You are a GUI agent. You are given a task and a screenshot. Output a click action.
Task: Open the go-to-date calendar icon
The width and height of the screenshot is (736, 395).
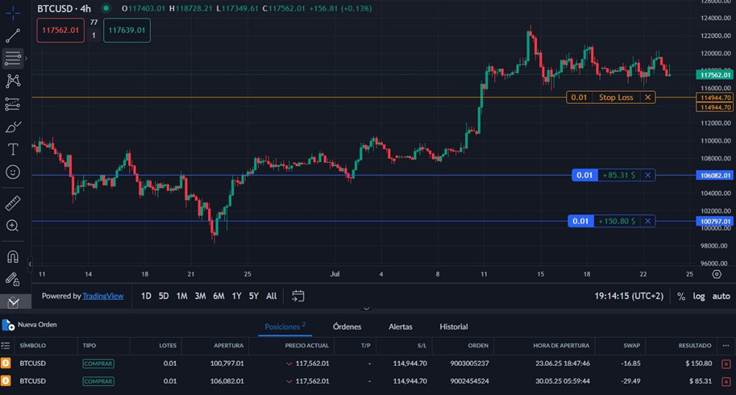point(298,296)
